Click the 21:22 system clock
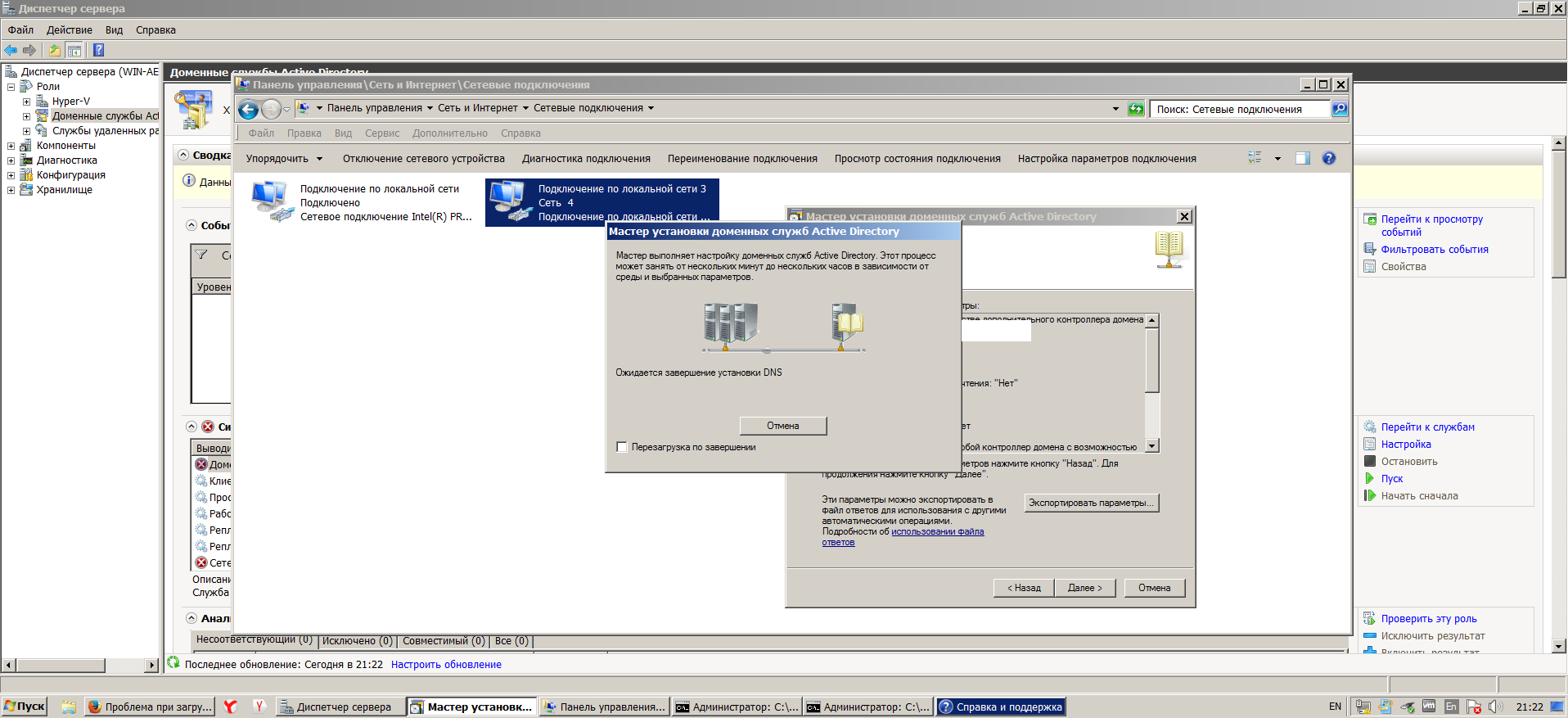 (1530, 707)
